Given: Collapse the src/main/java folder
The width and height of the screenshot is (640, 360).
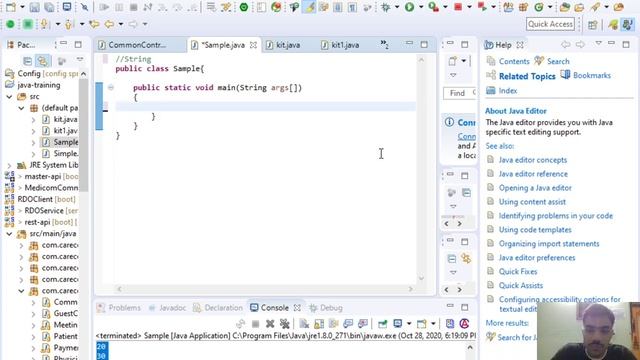Looking at the screenshot, I should 9,234.
